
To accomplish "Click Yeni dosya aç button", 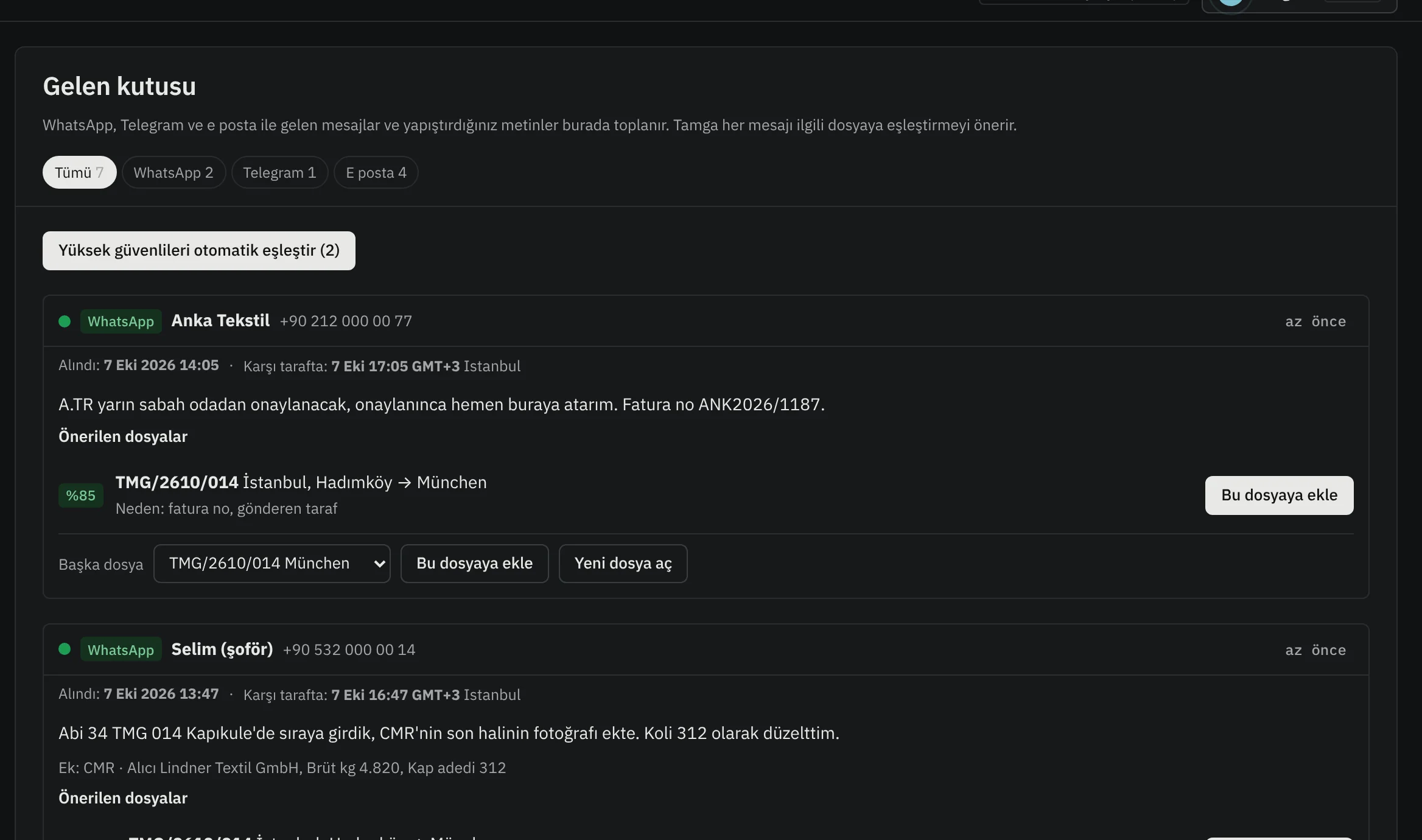I will tap(623, 563).
